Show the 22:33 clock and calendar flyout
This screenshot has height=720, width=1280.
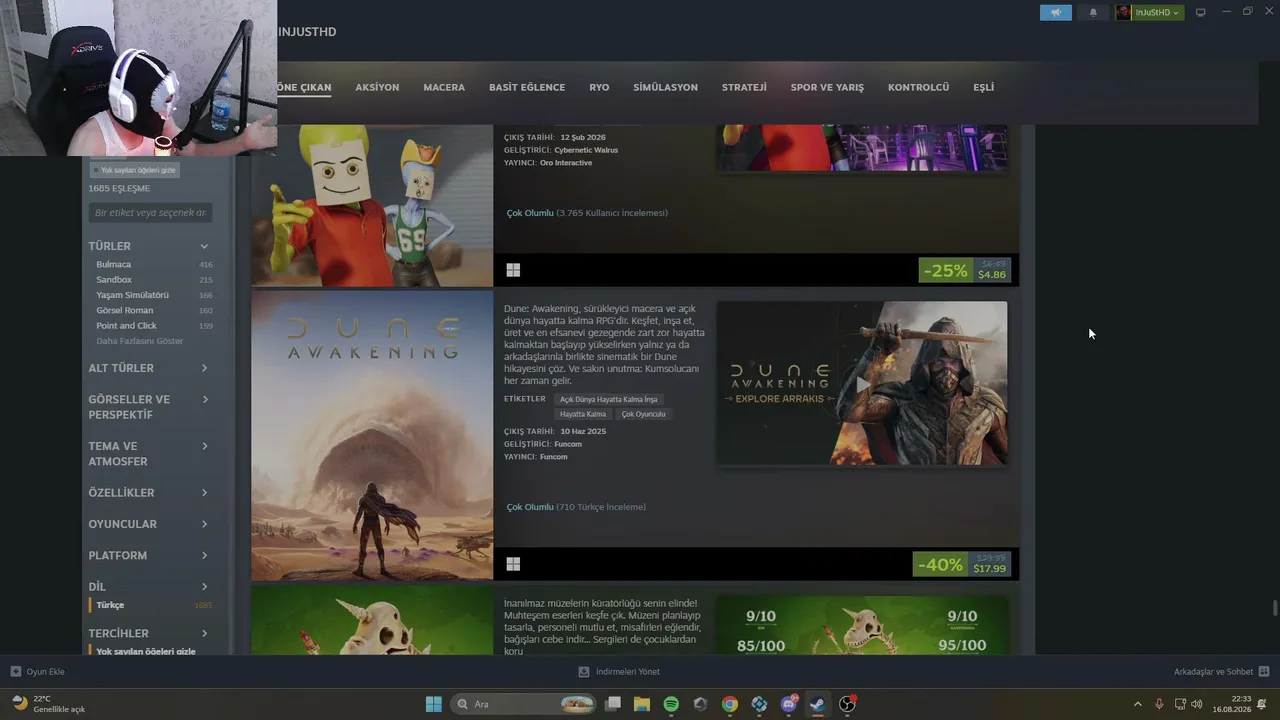pyautogui.click(x=1231, y=704)
